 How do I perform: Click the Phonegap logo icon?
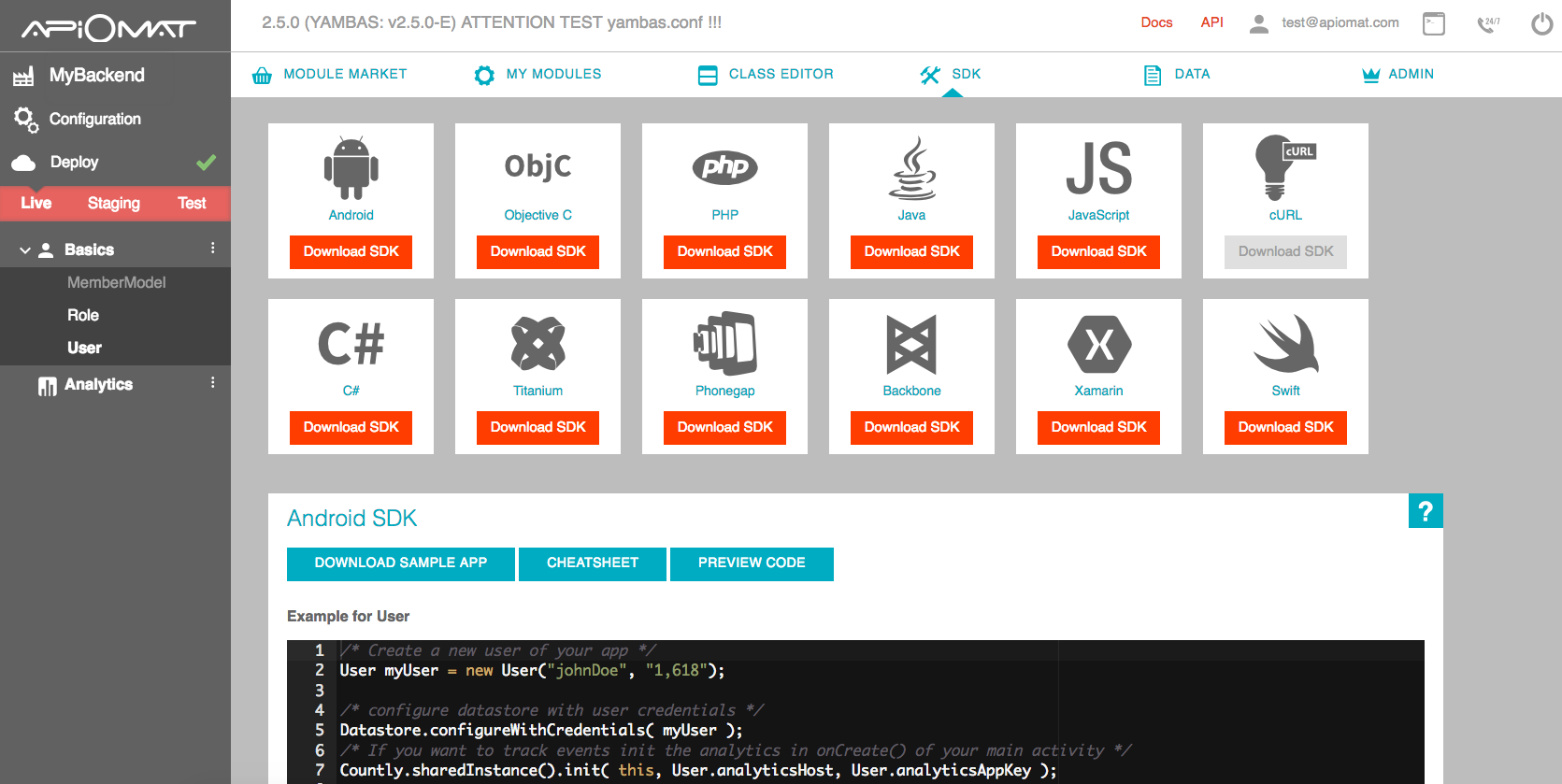[724, 343]
